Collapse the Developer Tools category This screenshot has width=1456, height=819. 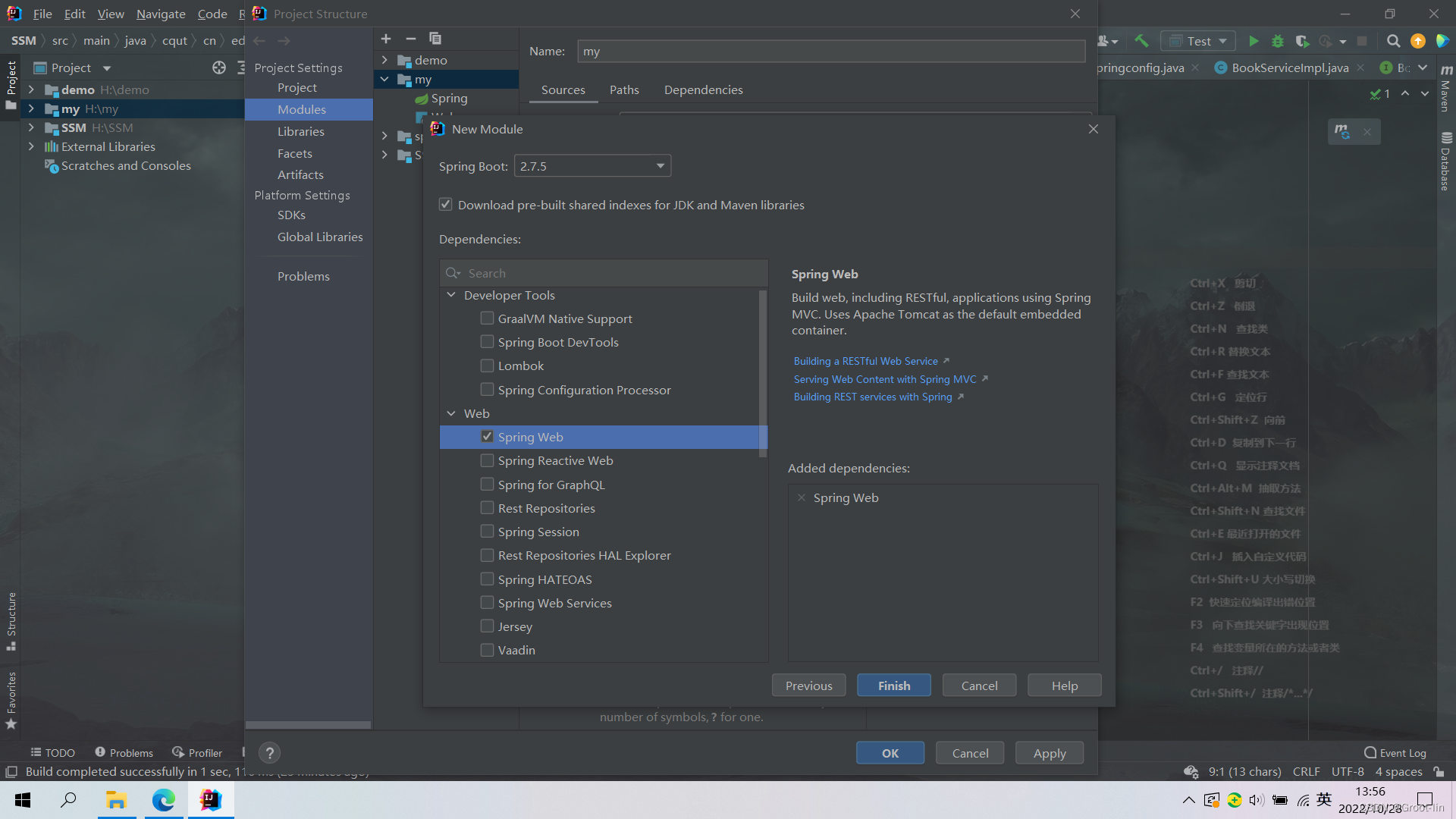click(x=451, y=295)
